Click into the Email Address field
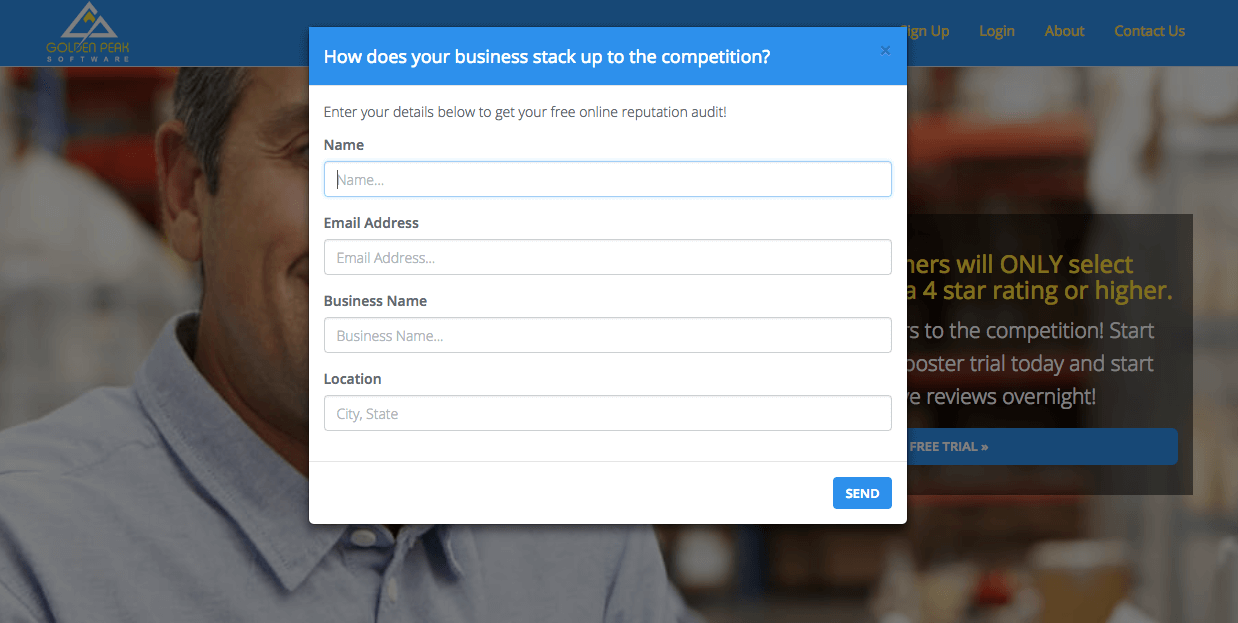This screenshot has height=623, width=1238. coord(607,257)
